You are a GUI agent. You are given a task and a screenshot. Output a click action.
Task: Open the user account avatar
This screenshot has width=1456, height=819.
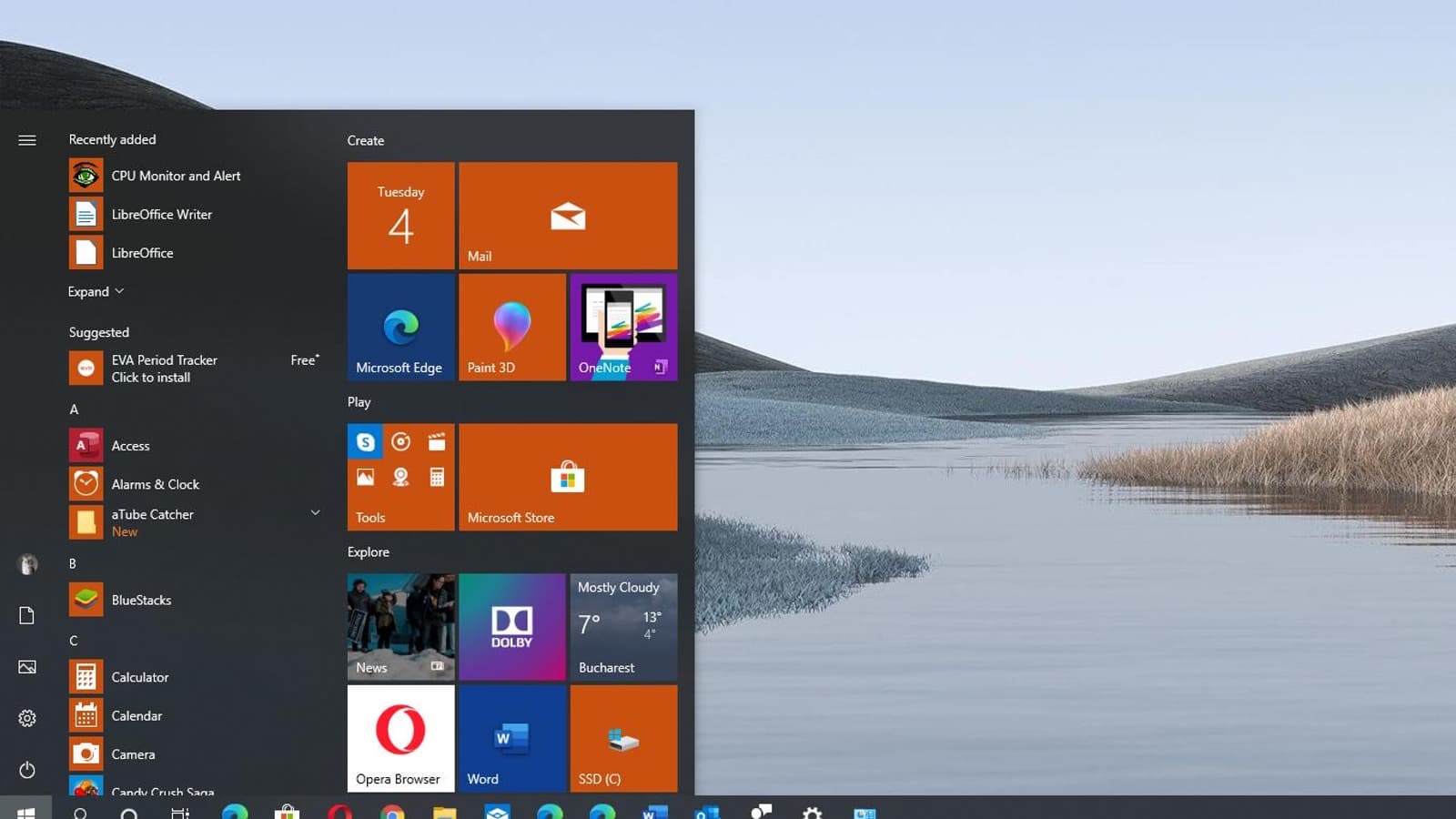click(x=27, y=564)
